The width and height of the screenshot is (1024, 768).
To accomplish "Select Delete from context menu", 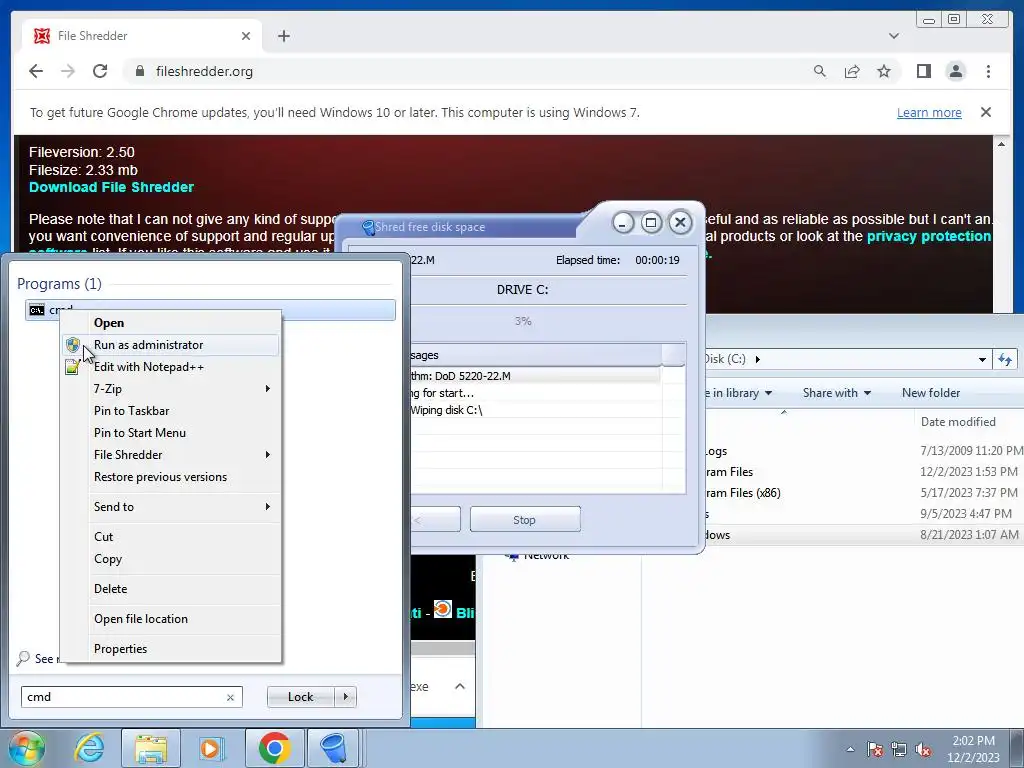I will 170,589.
